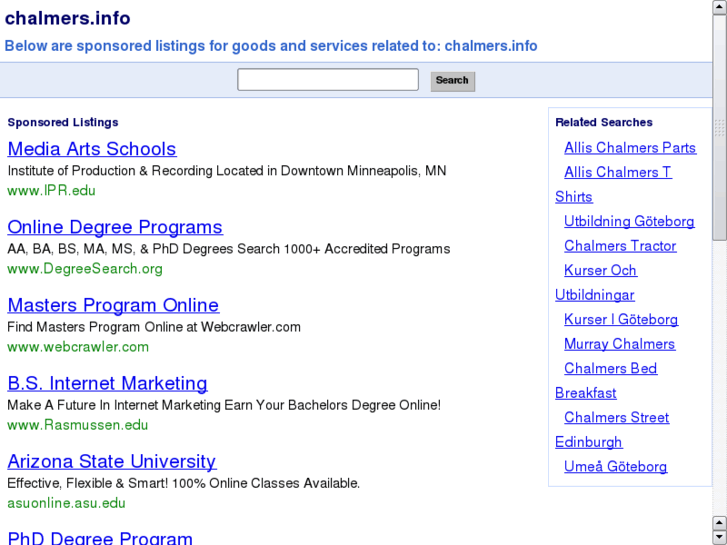Click the 'AA, BA, BS, MA, MS' description text
This screenshot has height=545, width=727.
tap(229, 249)
